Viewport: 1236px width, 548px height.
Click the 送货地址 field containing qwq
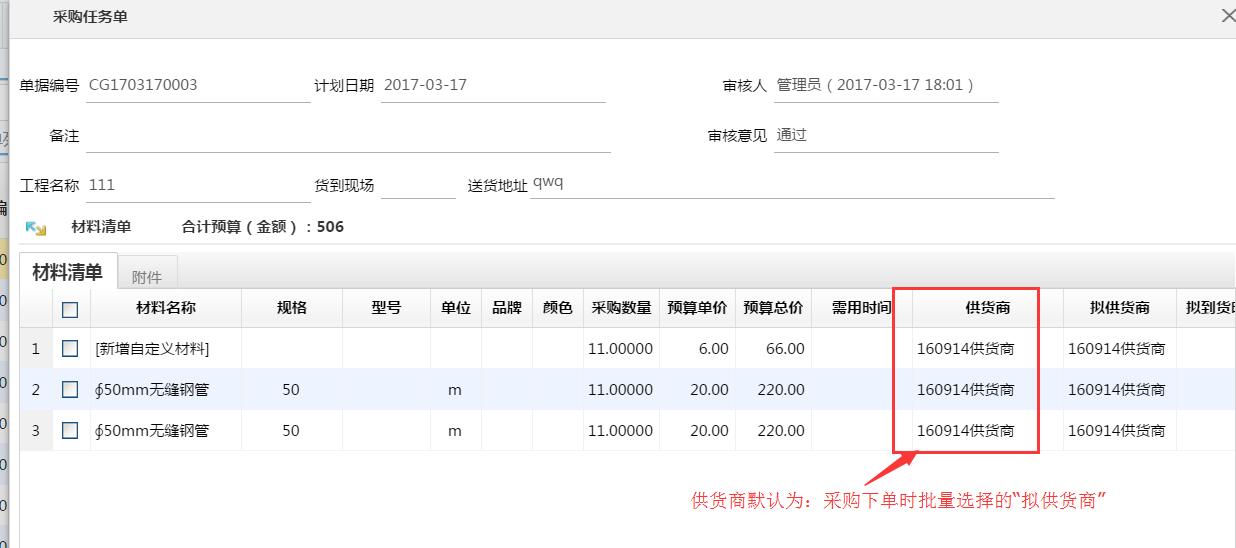tap(790, 185)
